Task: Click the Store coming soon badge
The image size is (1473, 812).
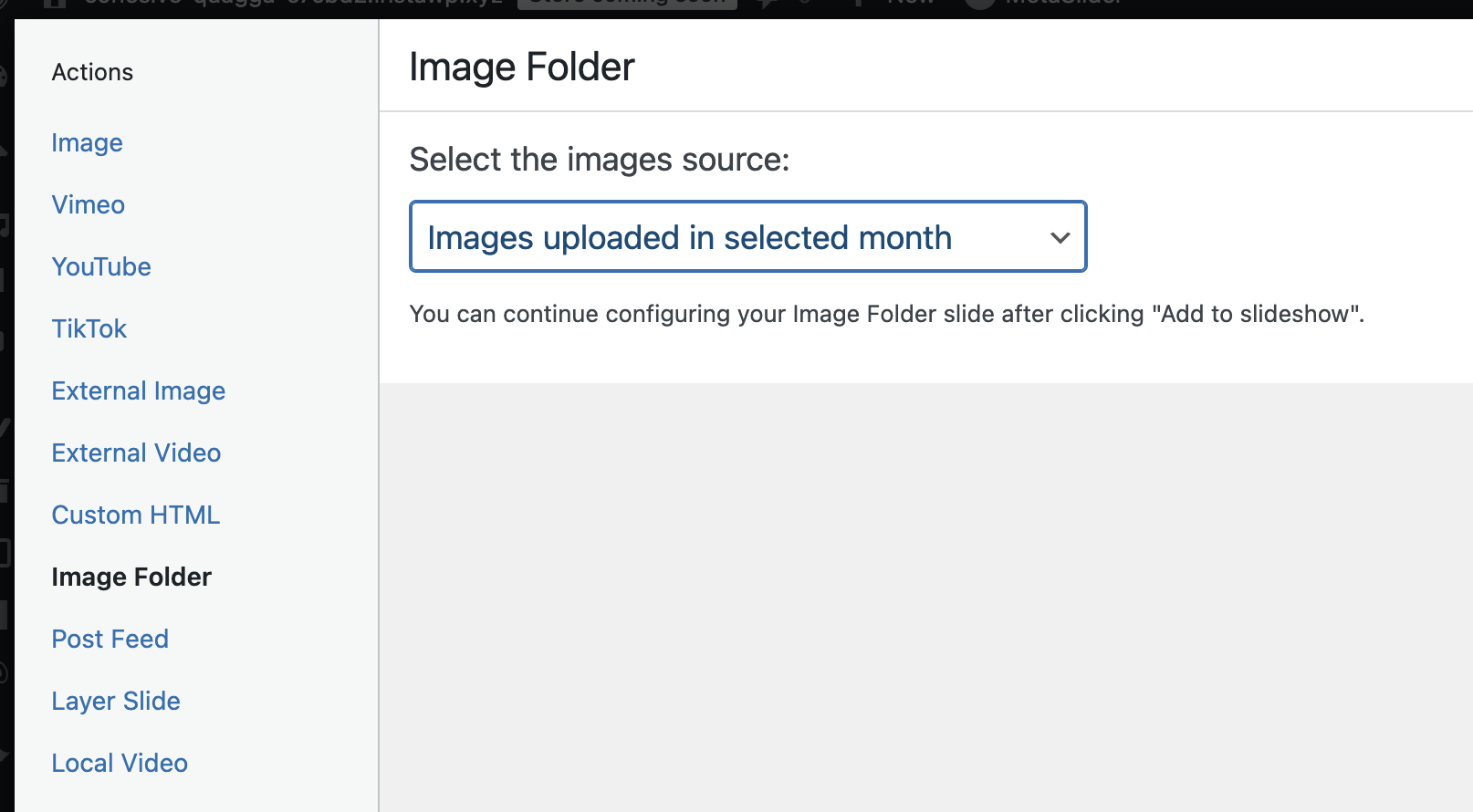Action: pos(627,4)
